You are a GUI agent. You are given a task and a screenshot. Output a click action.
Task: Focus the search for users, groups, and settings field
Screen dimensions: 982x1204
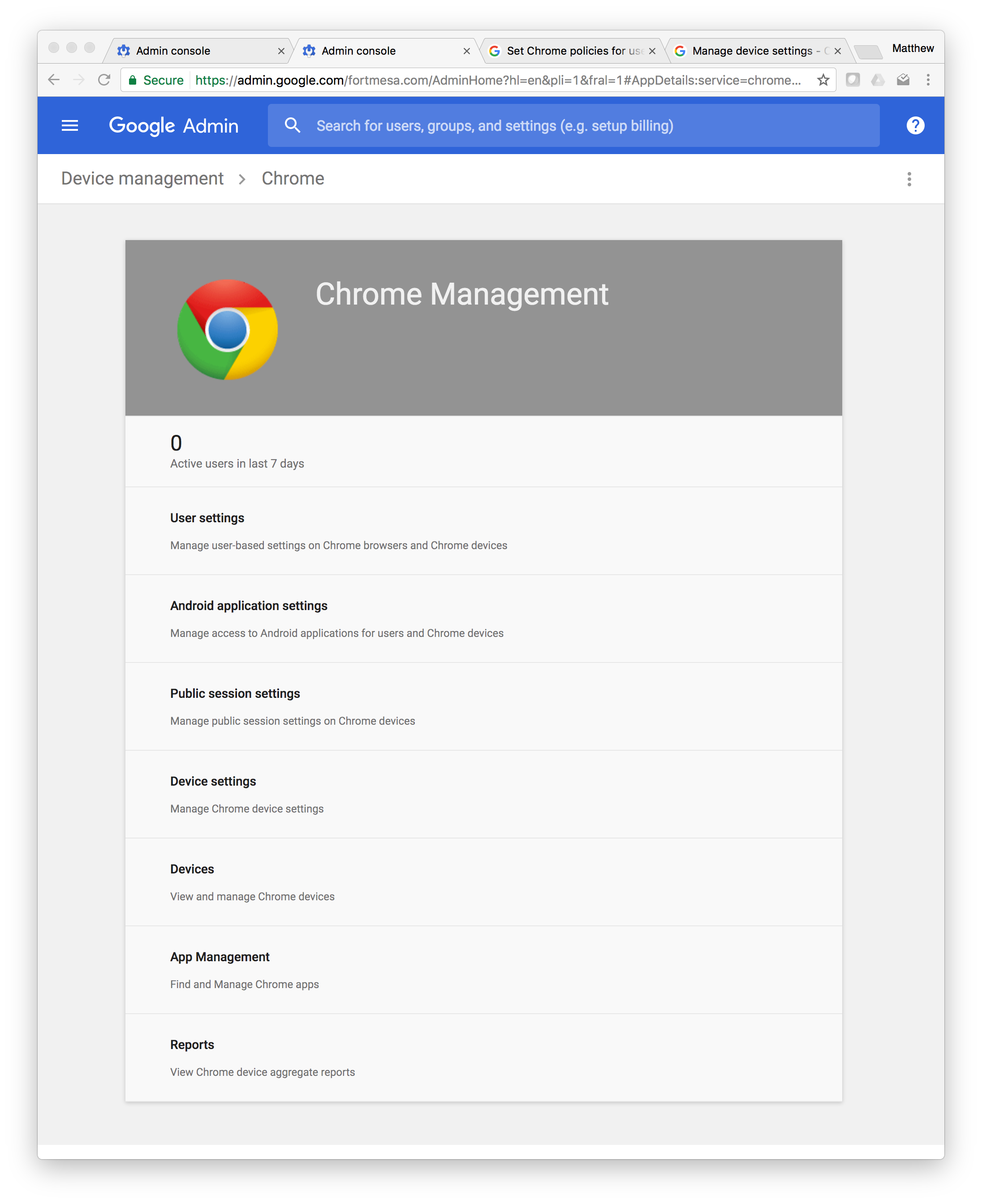(x=573, y=125)
